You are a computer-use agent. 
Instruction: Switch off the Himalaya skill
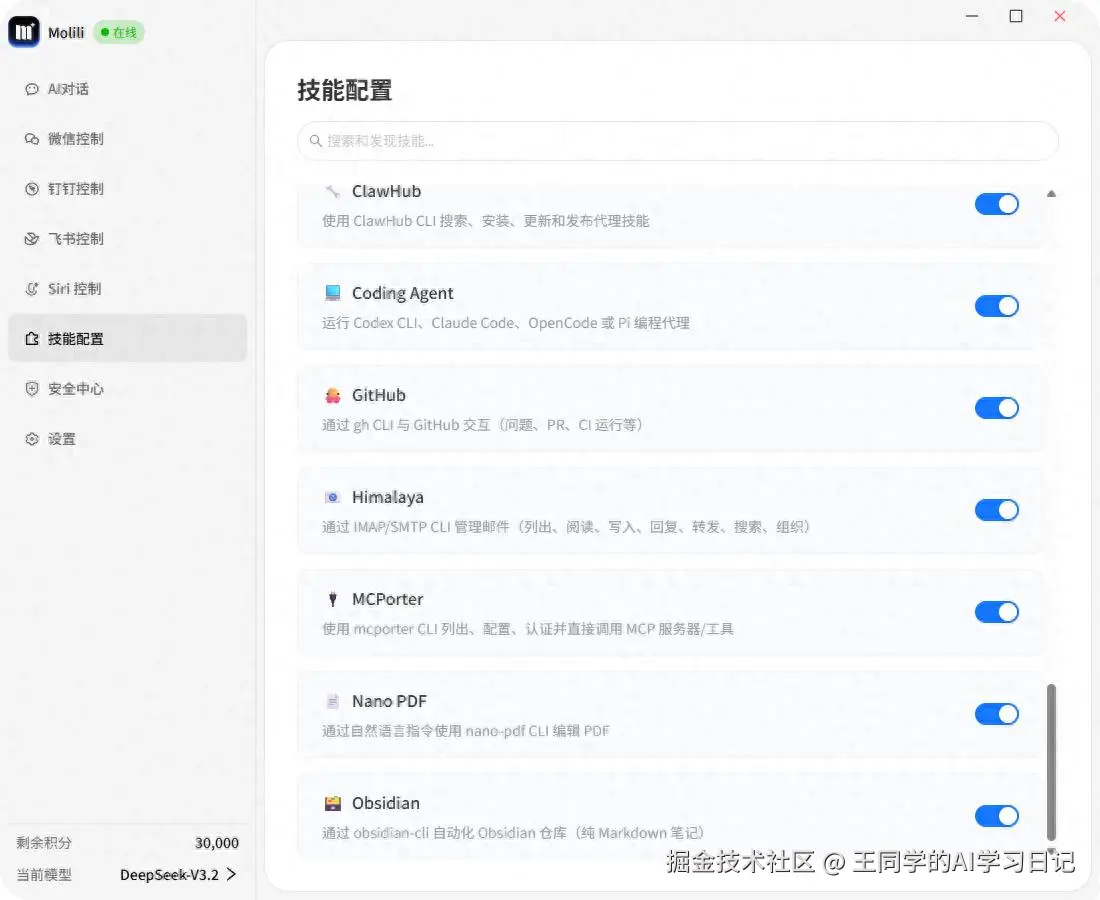pyautogui.click(x=996, y=510)
